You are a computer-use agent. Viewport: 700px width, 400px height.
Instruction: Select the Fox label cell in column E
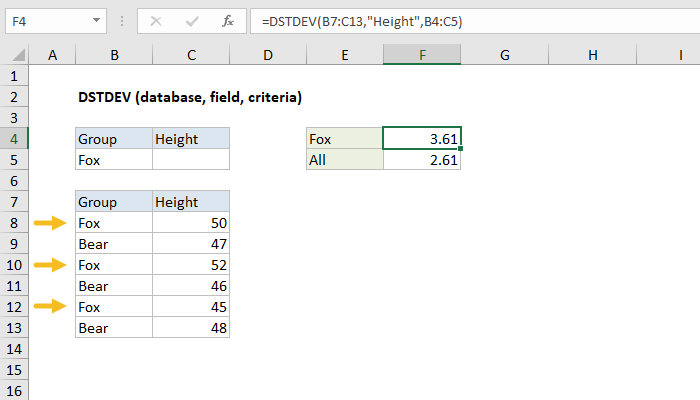pos(345,138)
